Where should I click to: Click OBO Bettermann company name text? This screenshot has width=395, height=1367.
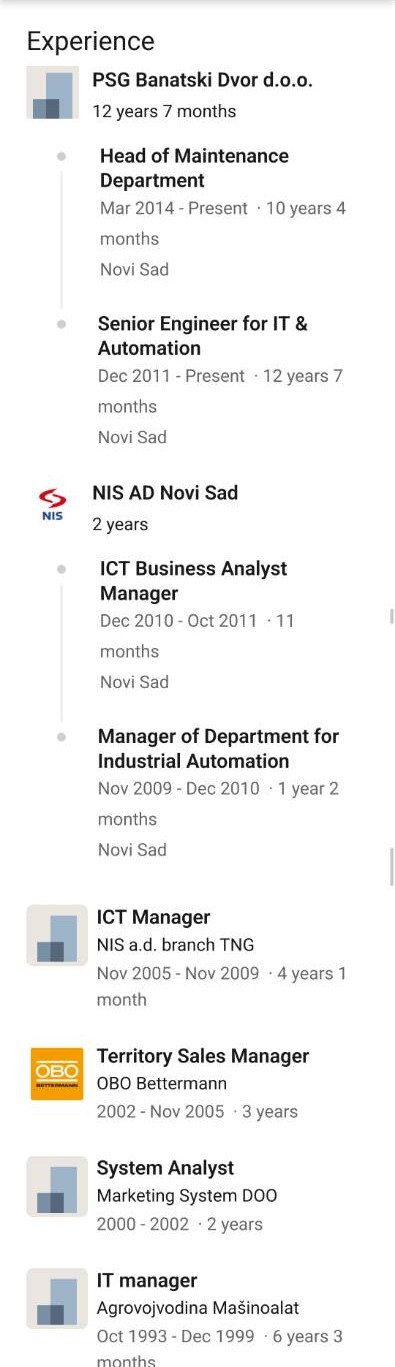click(162, 1083)
